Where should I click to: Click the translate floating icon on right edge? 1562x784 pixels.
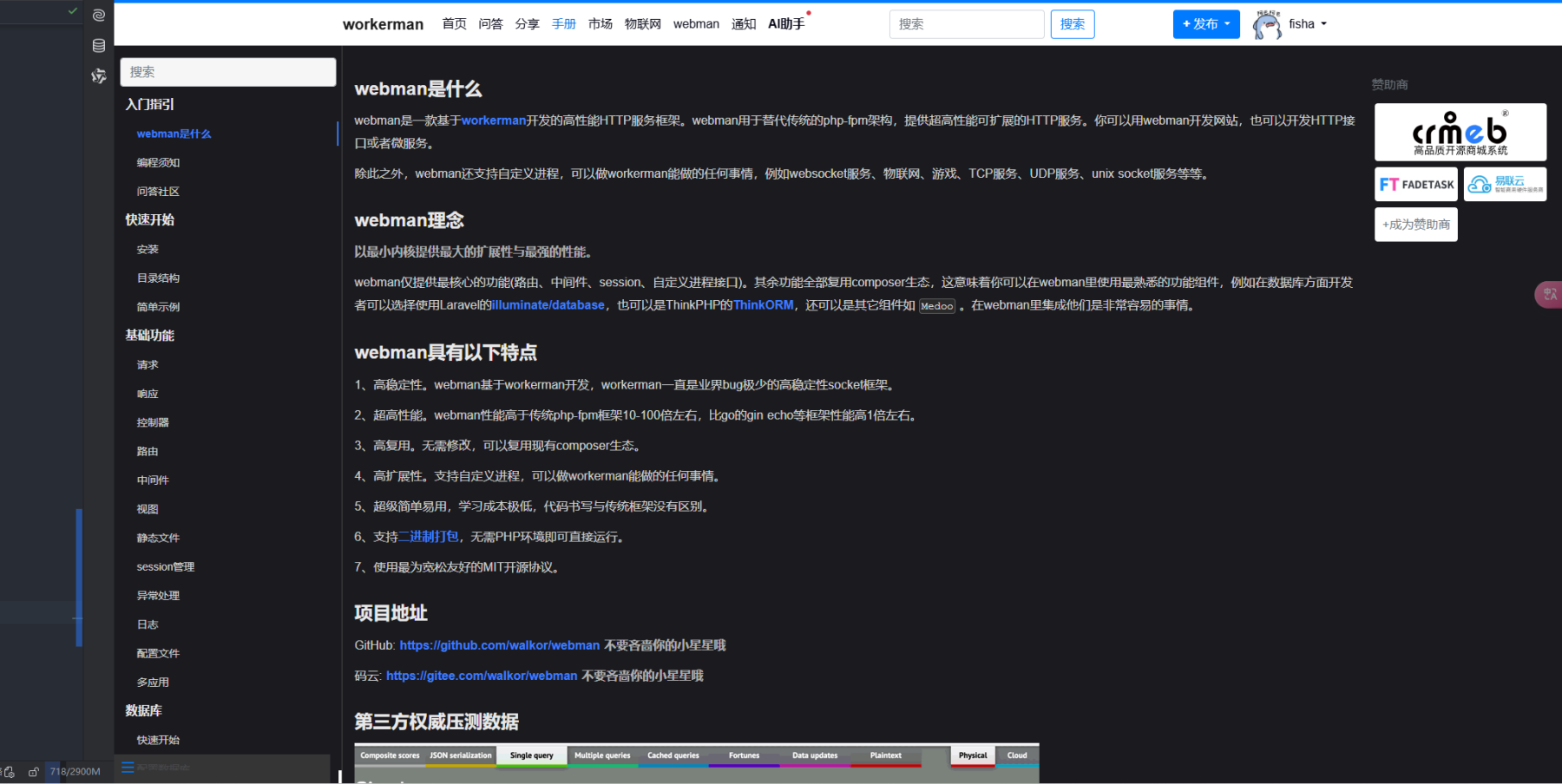pyautogui.click(x=1550, y=295)
